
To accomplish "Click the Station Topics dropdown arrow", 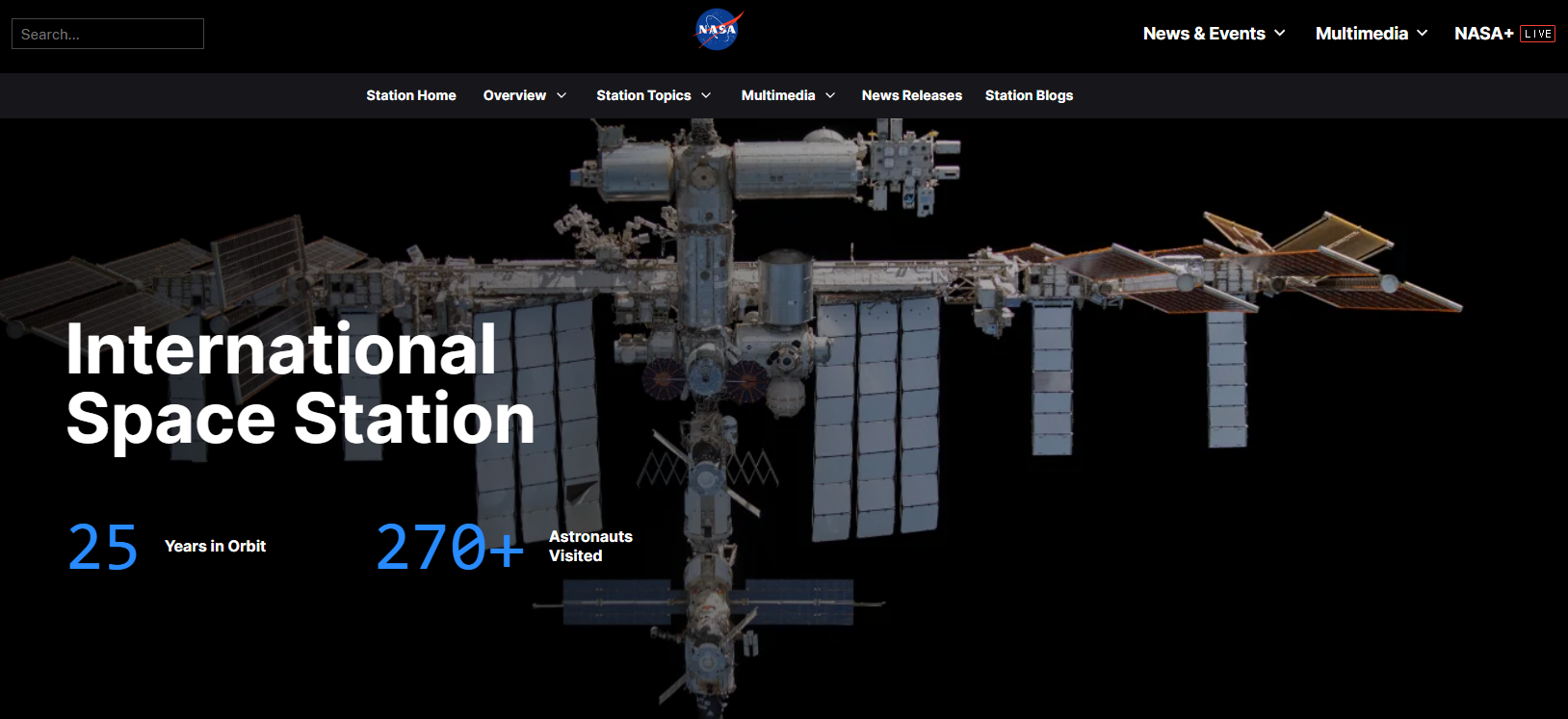I will coord(706,95).
